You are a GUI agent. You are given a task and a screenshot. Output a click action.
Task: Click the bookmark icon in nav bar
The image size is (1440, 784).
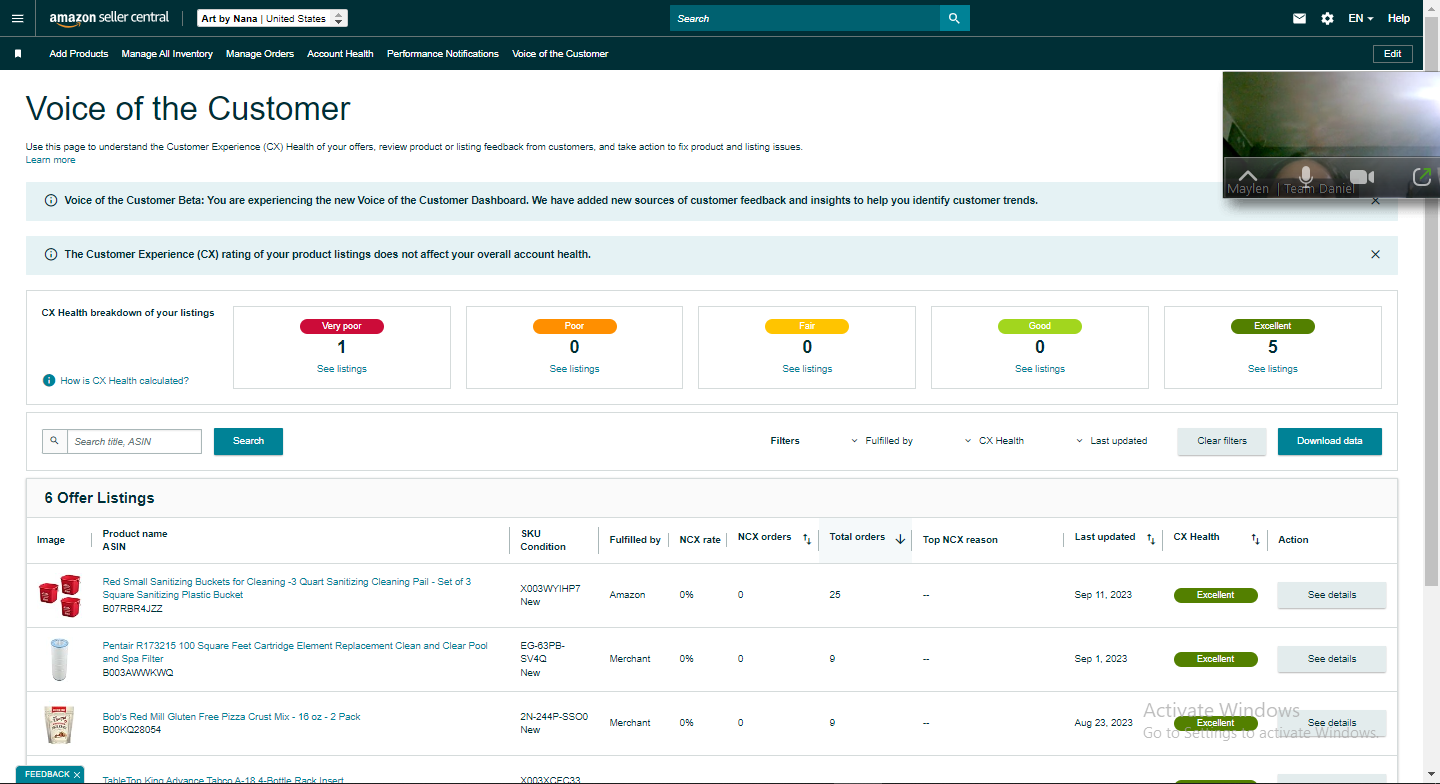17,54
